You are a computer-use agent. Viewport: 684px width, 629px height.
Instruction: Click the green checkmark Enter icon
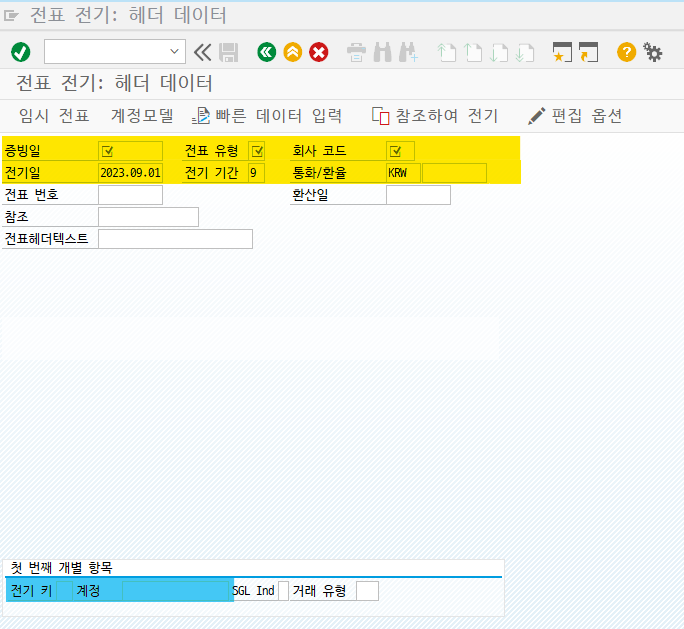point(21,52)
